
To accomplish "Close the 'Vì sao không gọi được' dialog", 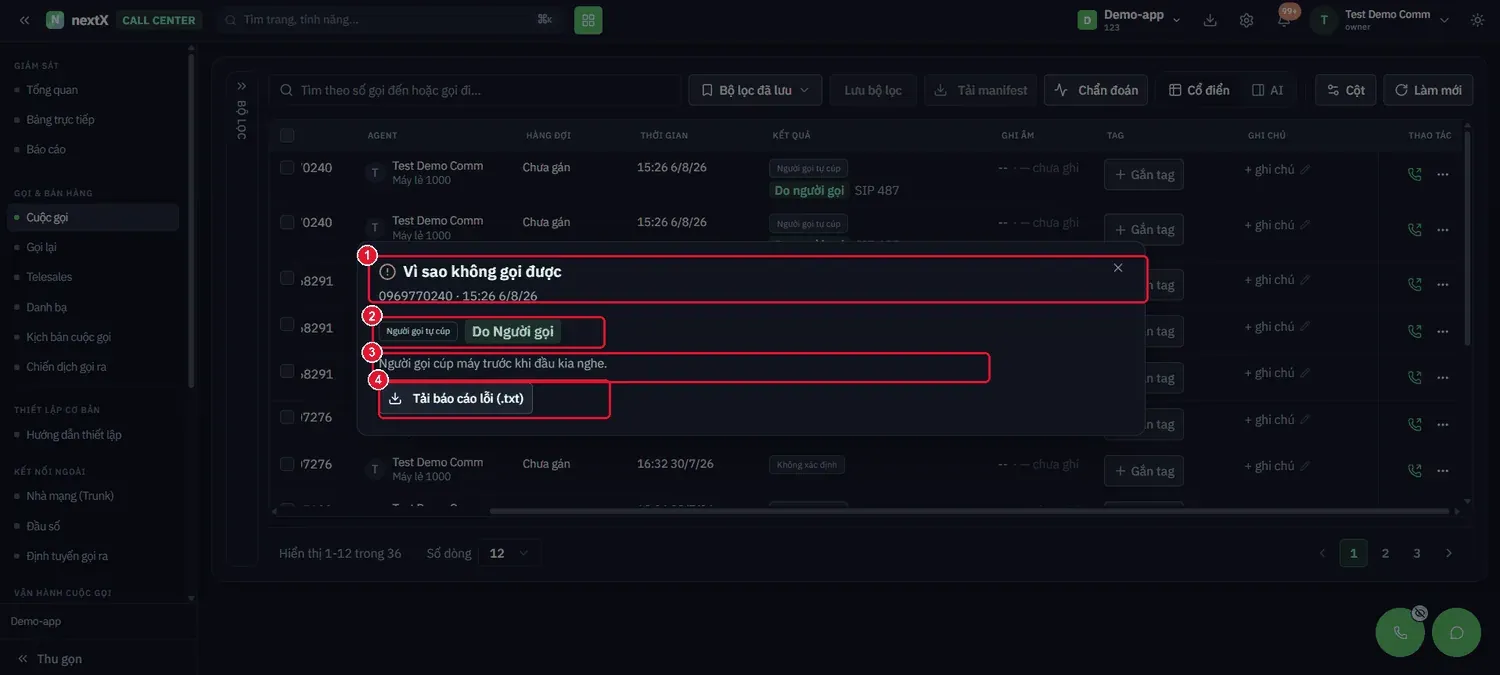I will [x=1118, y=267].
